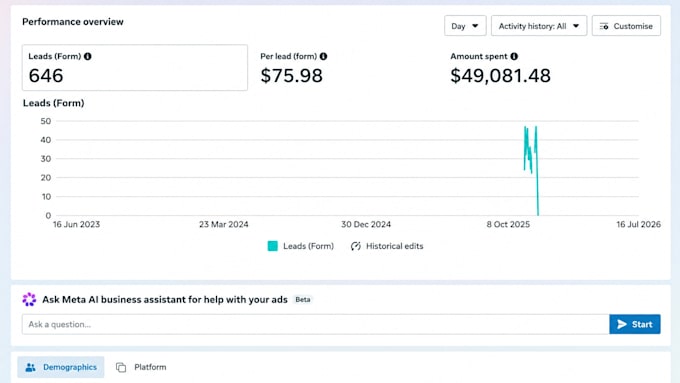Click the 16 Jun 2023 axis label
This screenshot has height=383, width=680.
click(x=76, y=224)
